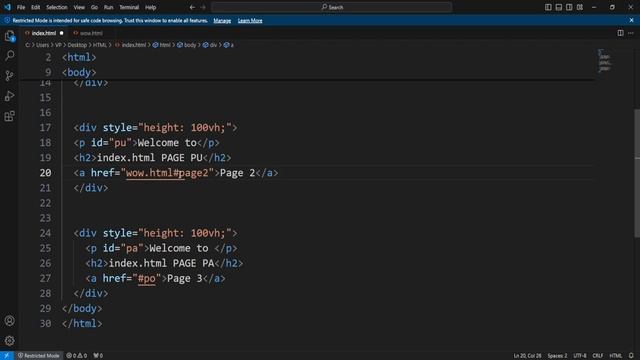Change line ending via CRLF
Screen dimensions: 640x360
coord(598,356)
